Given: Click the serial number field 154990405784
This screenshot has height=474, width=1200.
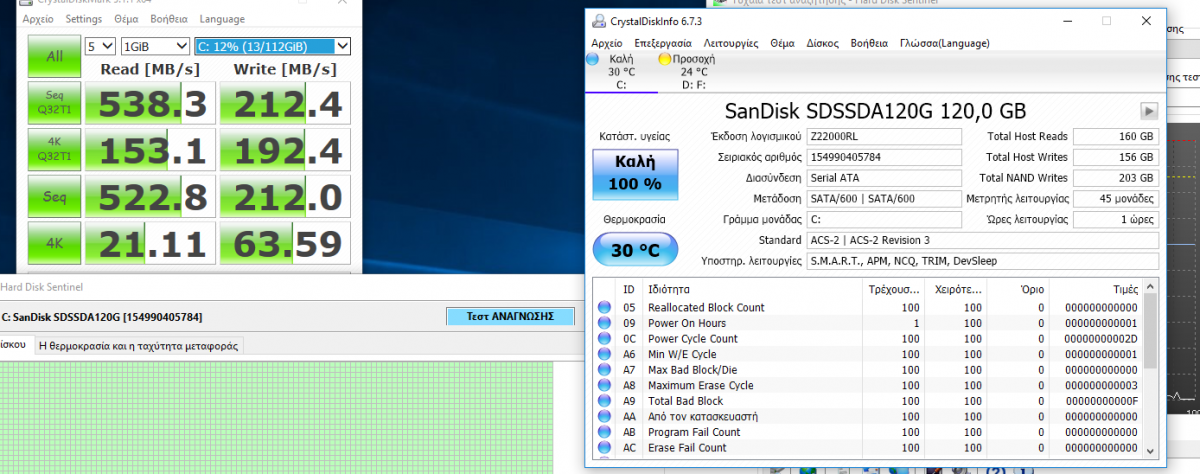Looking at the screenshot, I should pyautogui.click(x=883, y=157).
